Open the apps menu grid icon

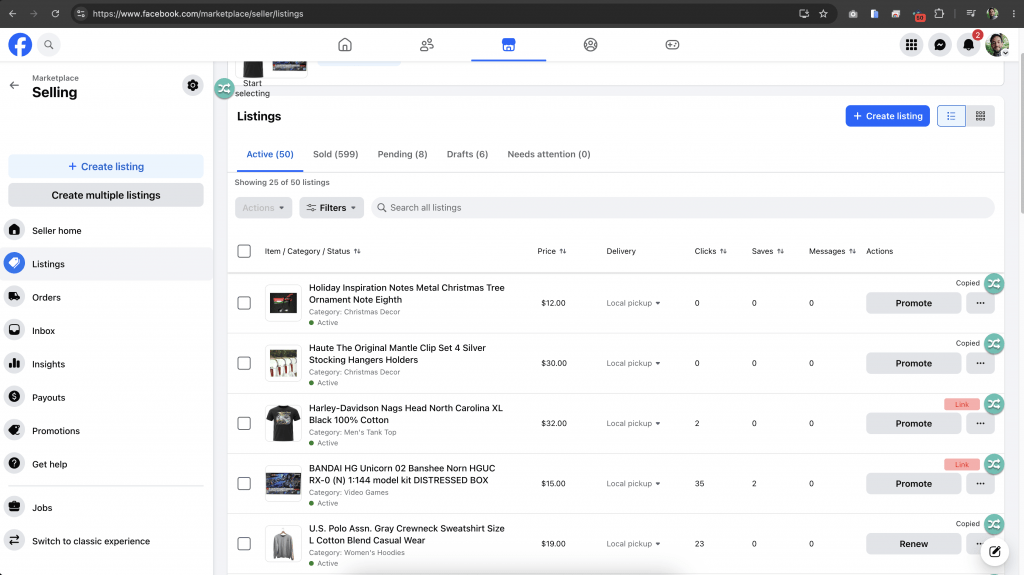[x=911, y=44]
